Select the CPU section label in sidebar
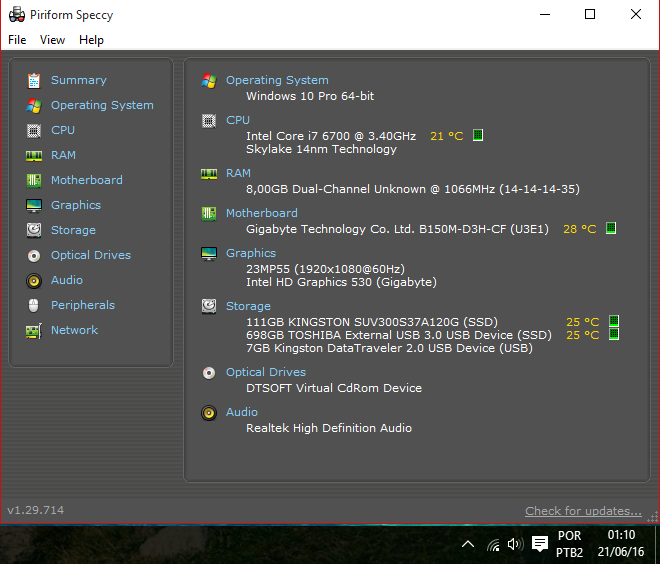Viewport: 660px width, 564px height. click(x=63, y=130)
